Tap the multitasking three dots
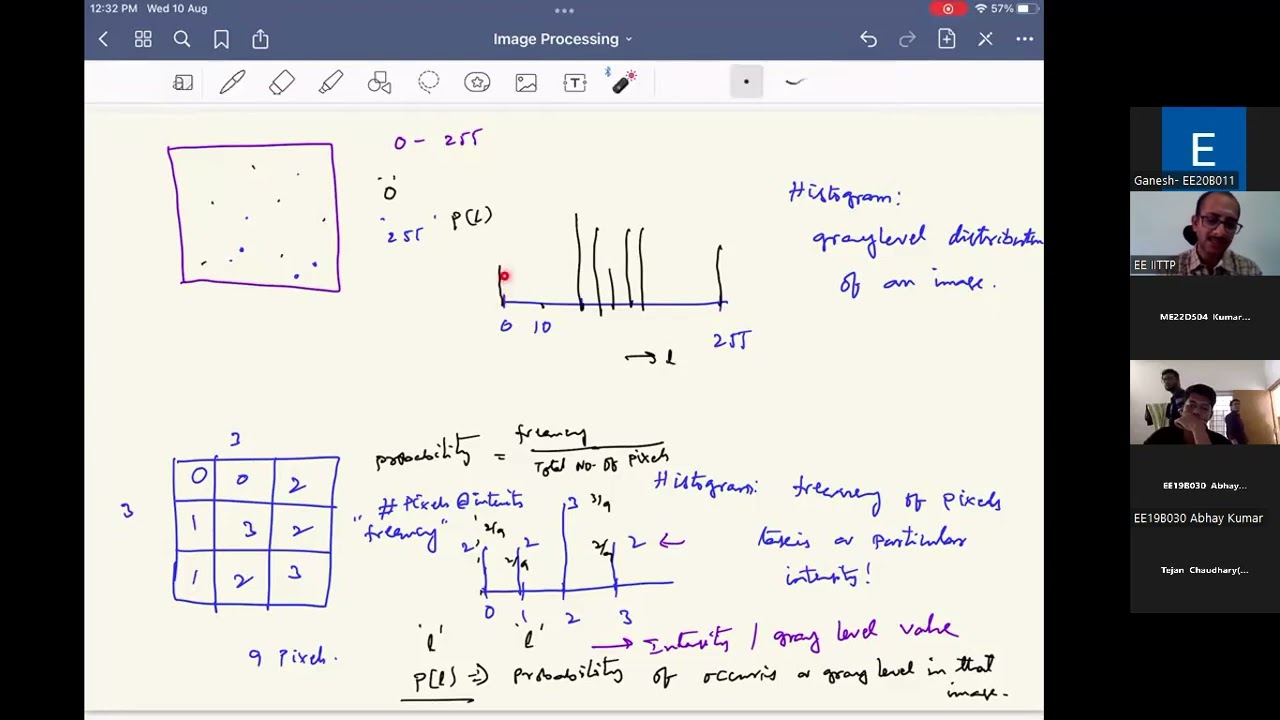1280x720 pixels. click(564, 11)
